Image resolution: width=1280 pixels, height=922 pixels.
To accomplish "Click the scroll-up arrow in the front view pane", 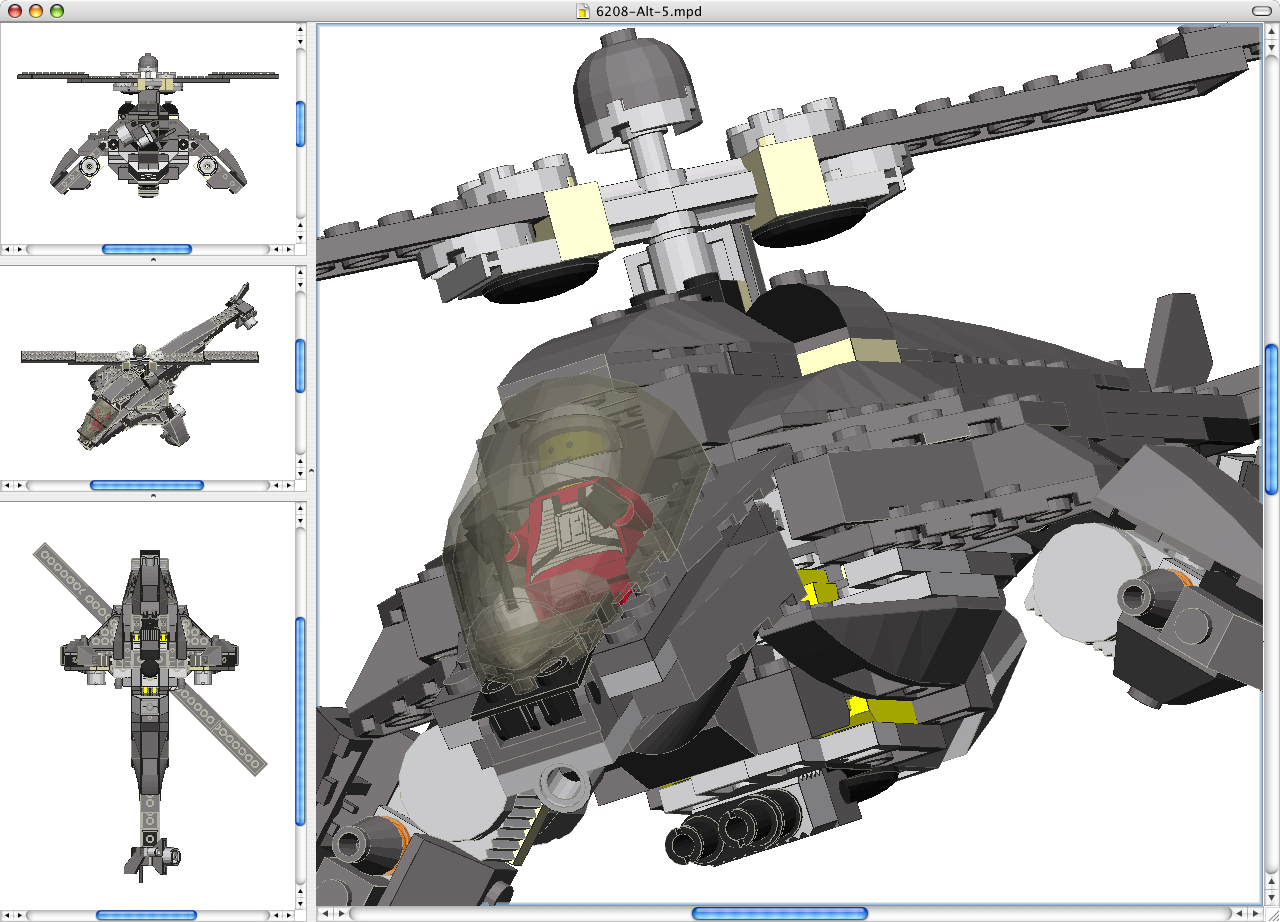I will [299, 30].
